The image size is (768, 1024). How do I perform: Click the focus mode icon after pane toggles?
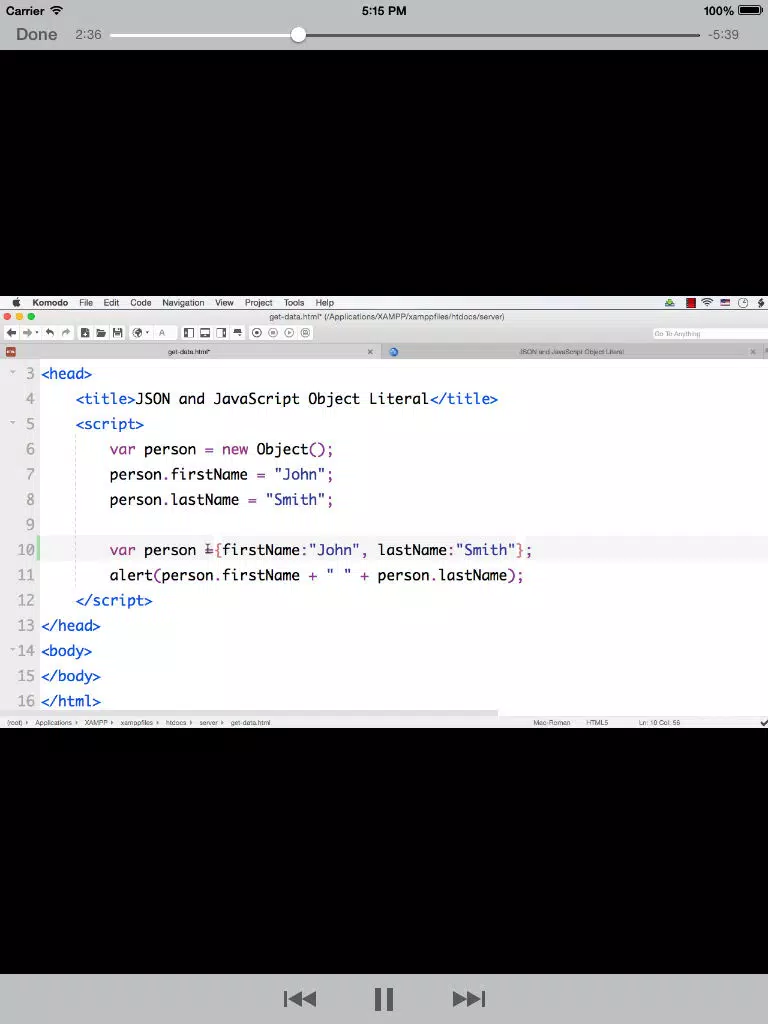tap(238, 332)
